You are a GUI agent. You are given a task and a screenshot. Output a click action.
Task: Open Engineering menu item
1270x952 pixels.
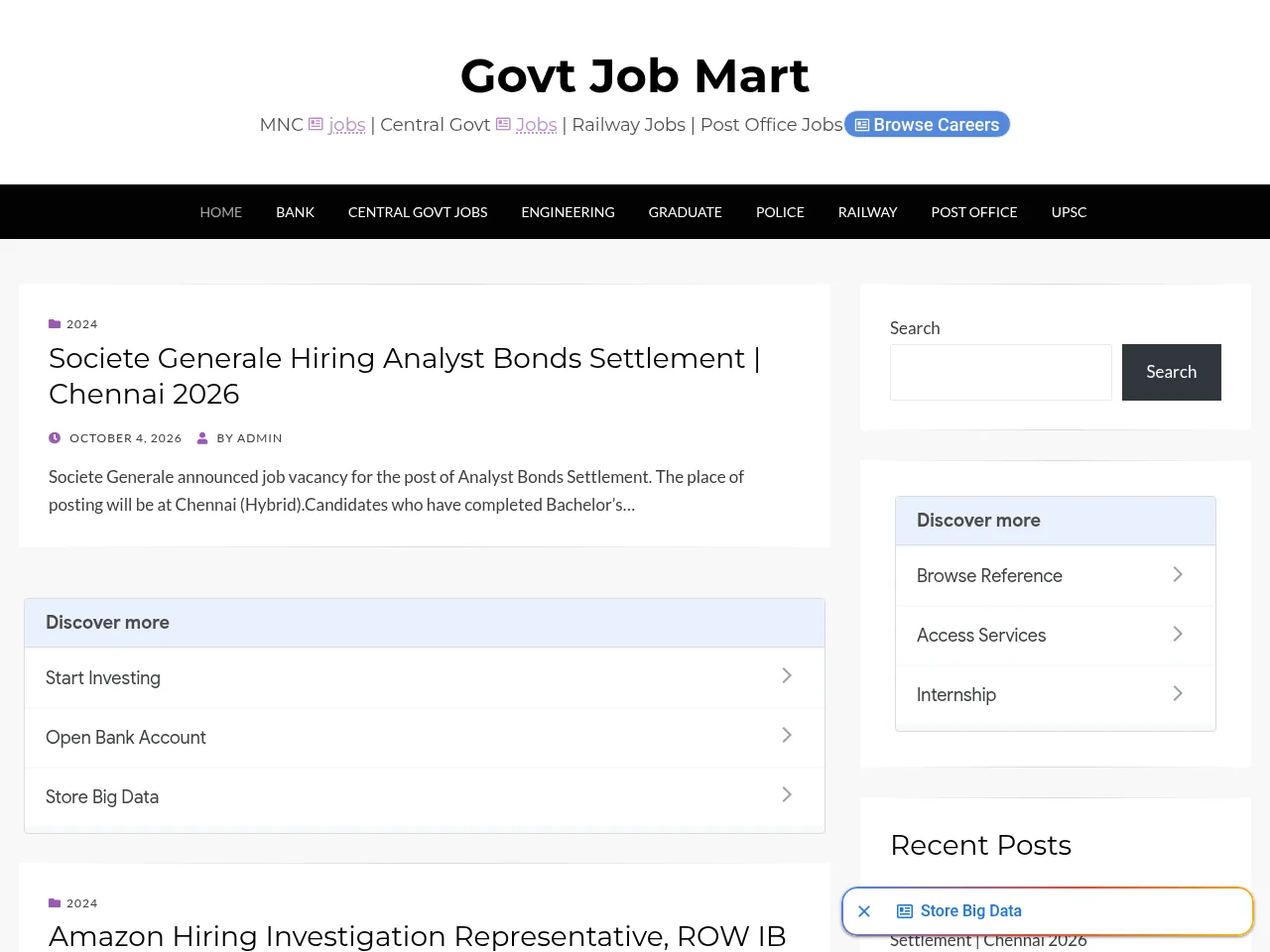pos(569,212)
